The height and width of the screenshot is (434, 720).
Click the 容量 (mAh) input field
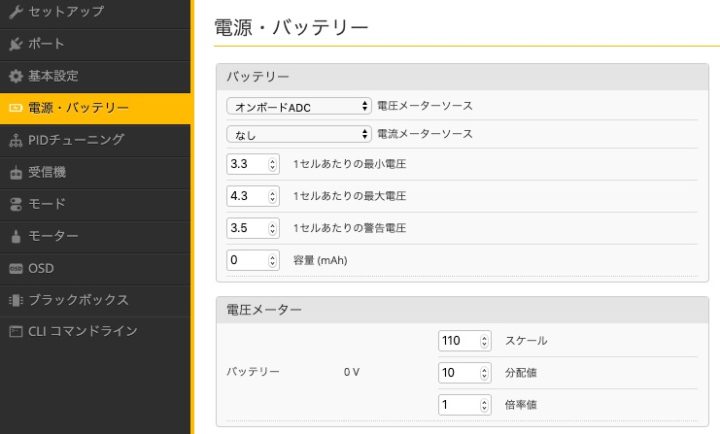coord(247,260)
